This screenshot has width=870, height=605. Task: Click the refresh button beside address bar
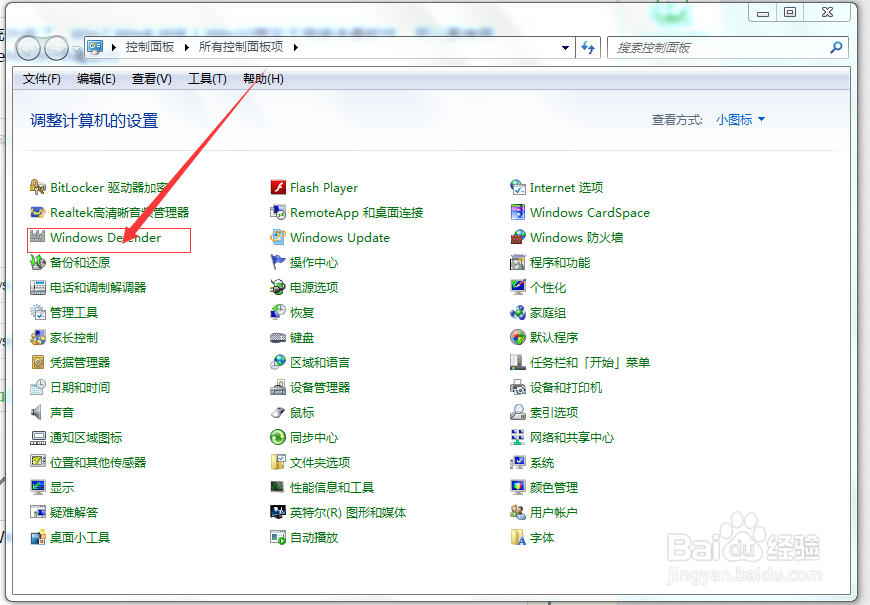[588, 48]
